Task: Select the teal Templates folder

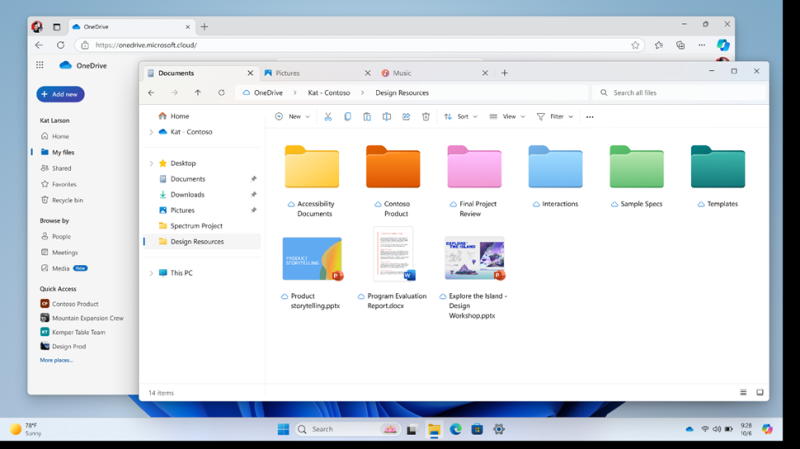Action: click(718, 177)
